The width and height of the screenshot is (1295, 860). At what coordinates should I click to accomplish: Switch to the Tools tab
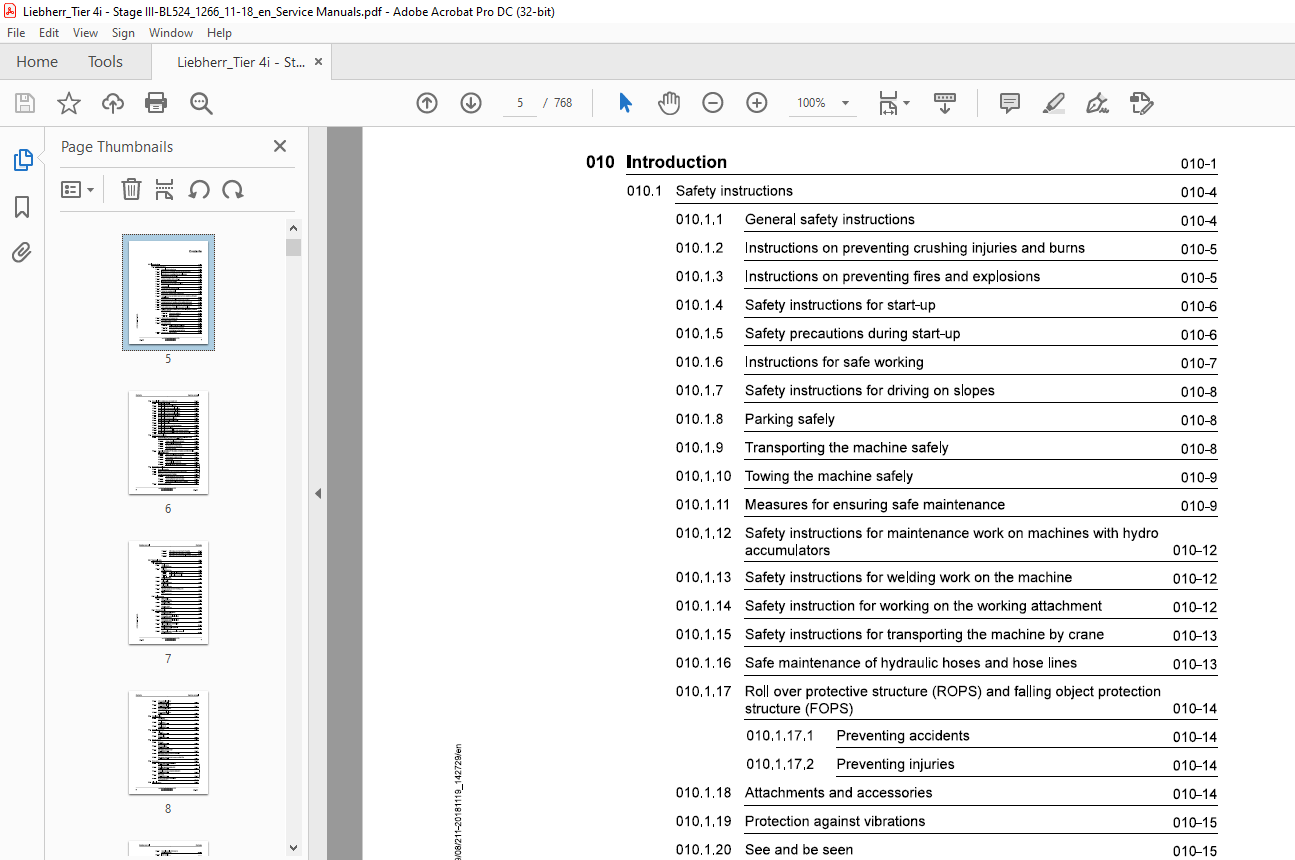105,61
